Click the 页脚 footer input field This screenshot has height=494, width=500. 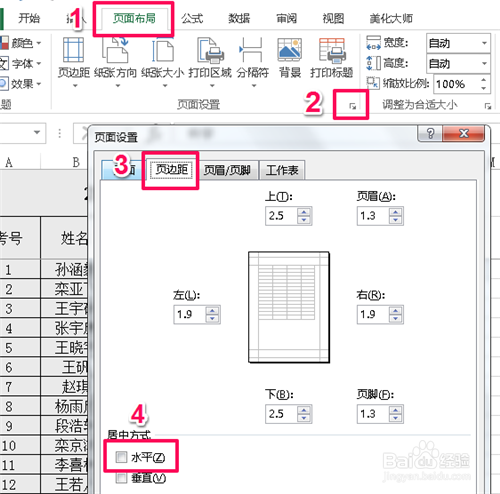pyautogui.click(x=373, y=414)
